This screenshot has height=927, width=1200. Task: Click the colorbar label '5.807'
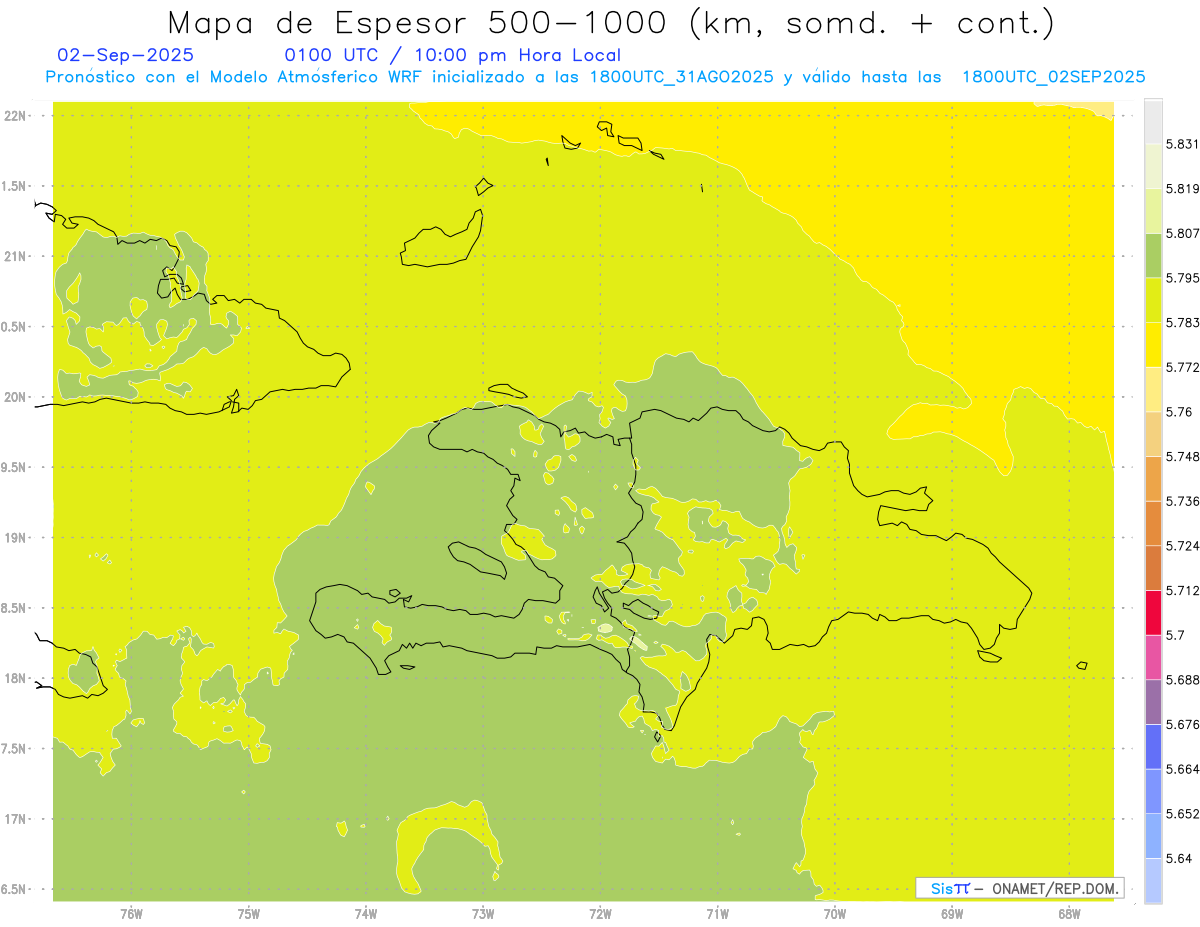(x=1183, y=233)
